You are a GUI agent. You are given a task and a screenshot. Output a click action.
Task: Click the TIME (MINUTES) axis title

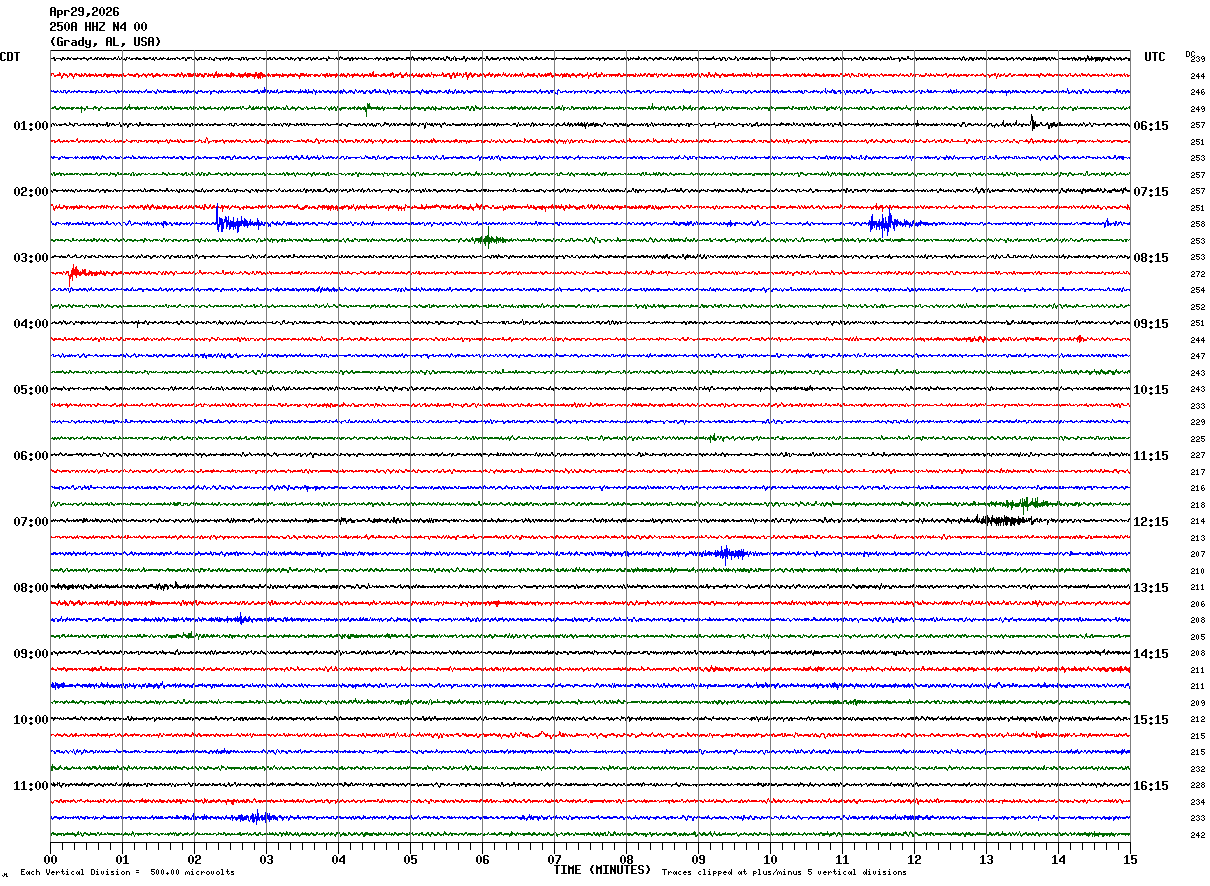602,870
